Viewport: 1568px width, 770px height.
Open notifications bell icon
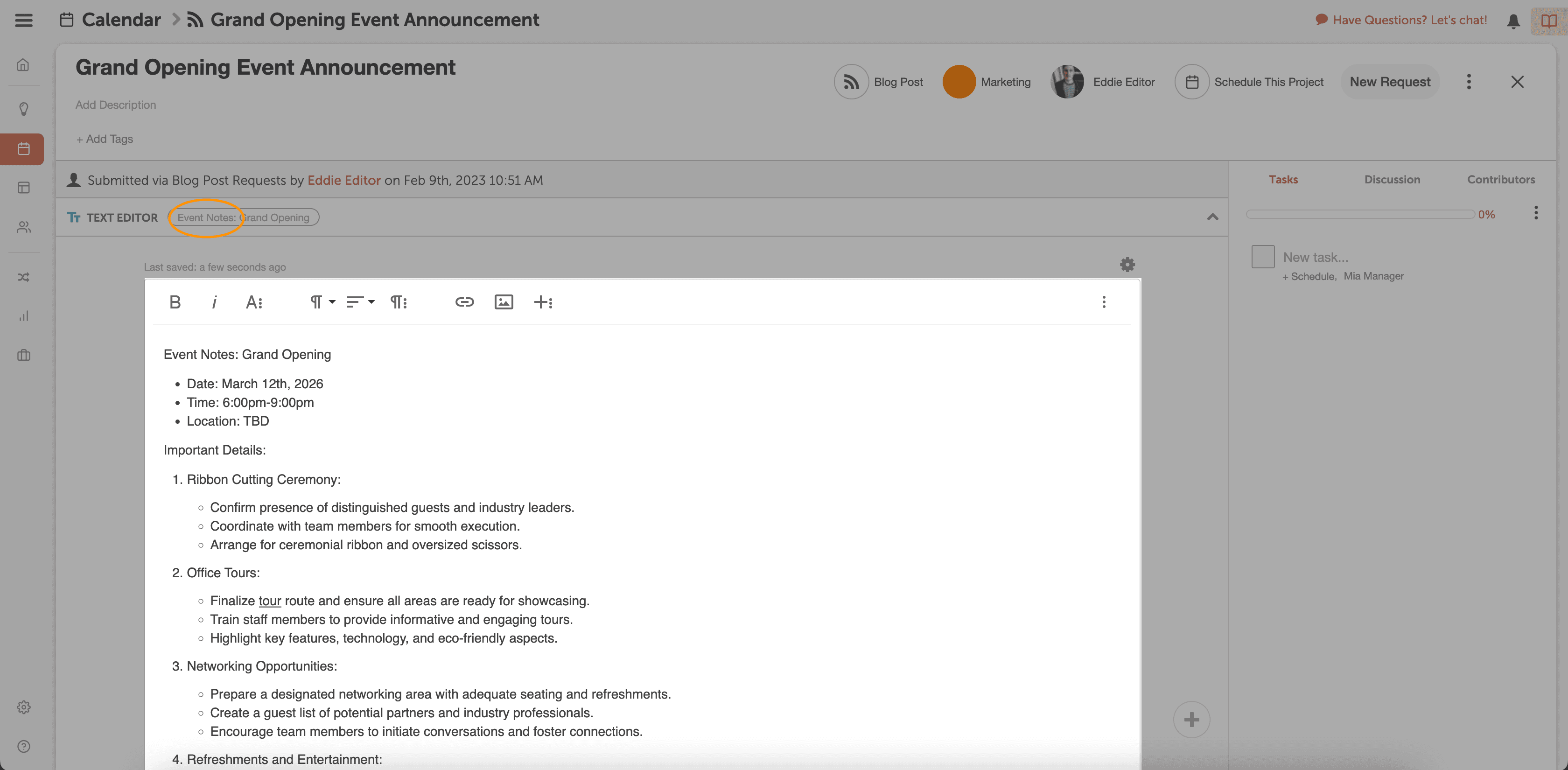pos(1513,21)
